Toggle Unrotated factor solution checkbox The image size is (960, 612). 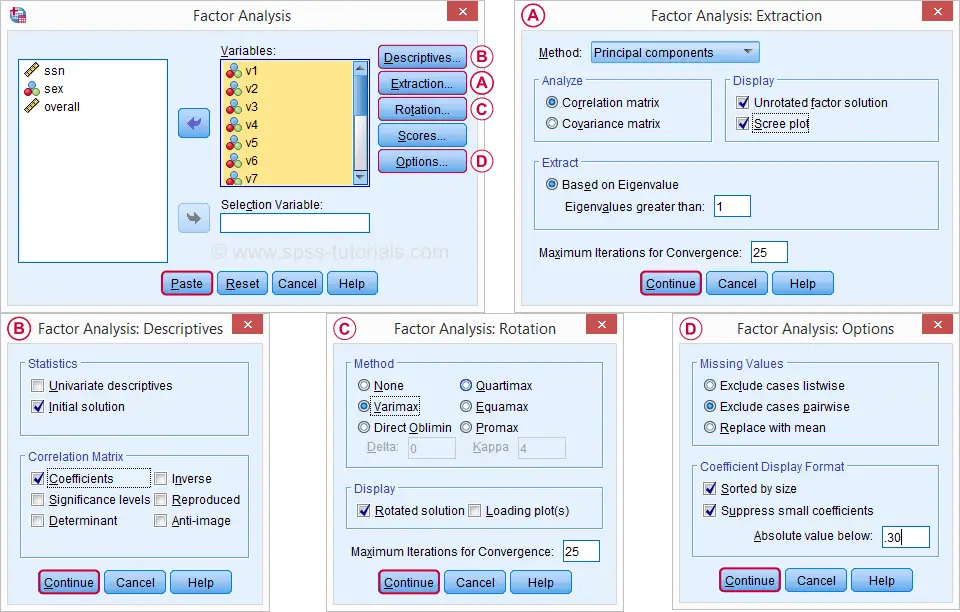tap(743, 102)
